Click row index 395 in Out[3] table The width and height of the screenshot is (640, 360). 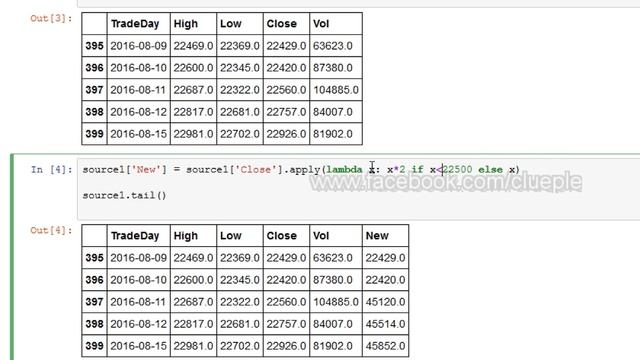click(x=94, y=46)
